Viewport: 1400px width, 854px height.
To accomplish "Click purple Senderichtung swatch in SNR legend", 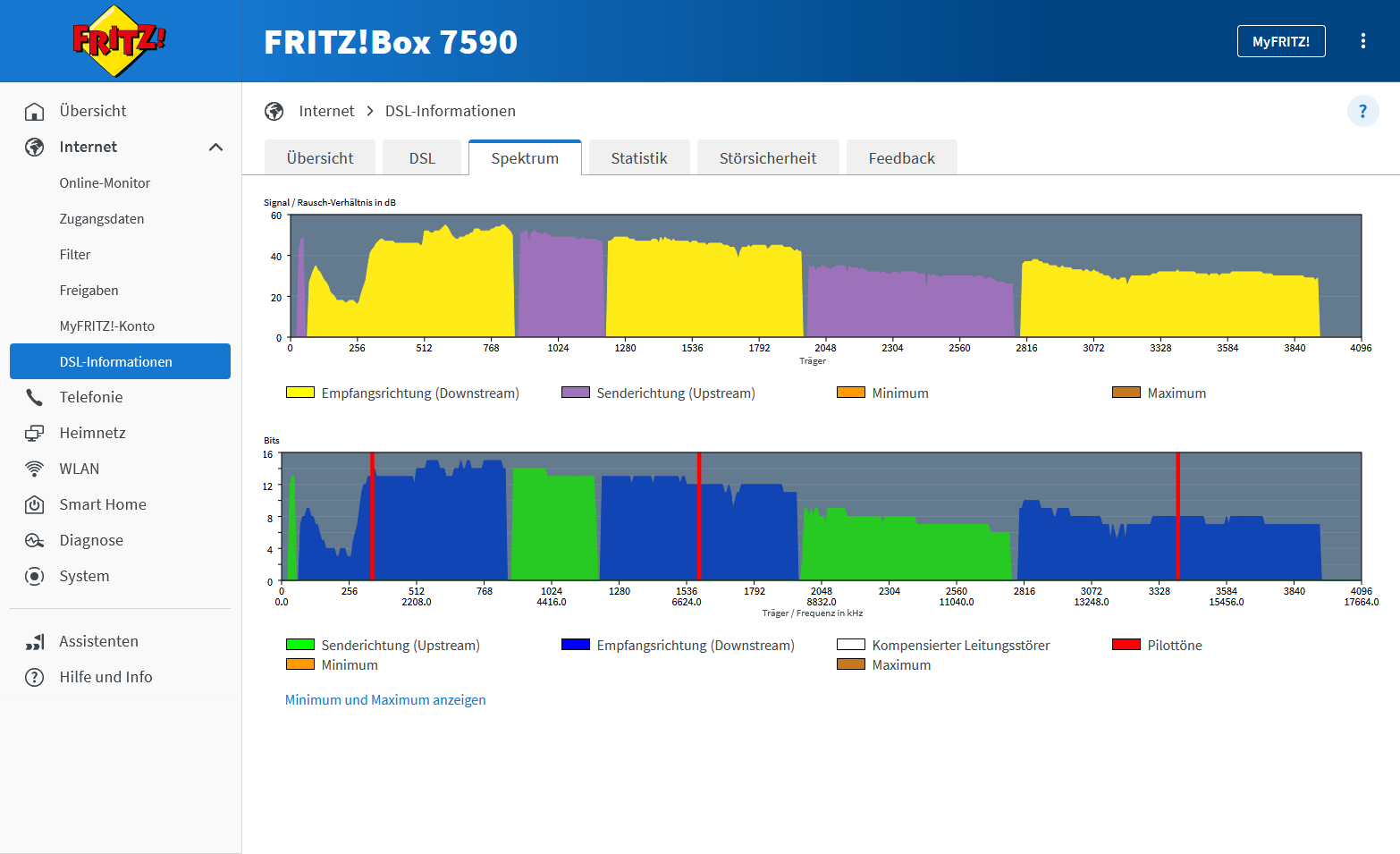I will tap(576, 392).
